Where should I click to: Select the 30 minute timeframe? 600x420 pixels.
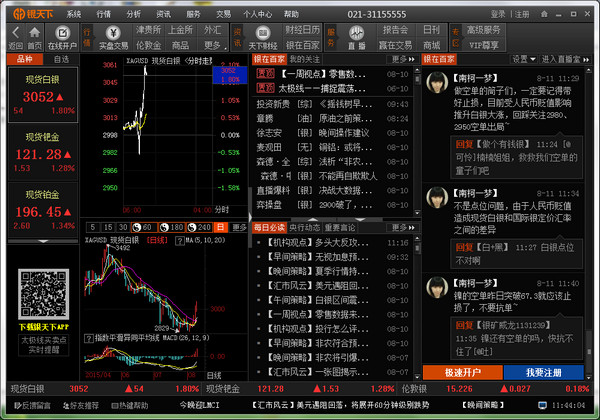[123, 227]
